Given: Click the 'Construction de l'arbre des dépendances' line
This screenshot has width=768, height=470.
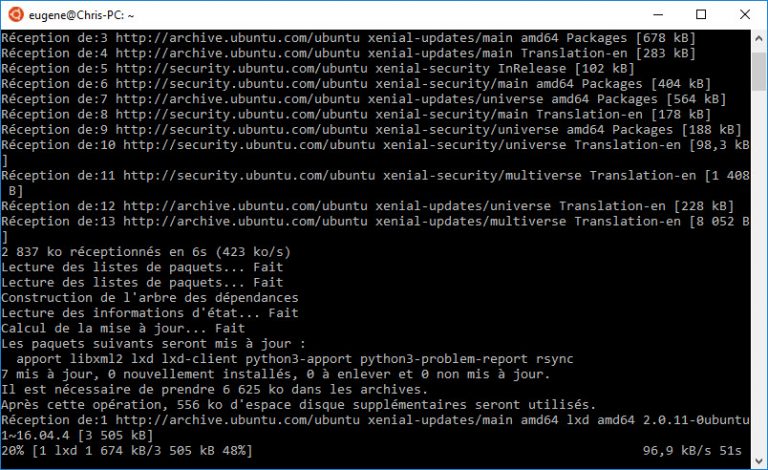Looking at the screenshot, I should tap(150, 298).
